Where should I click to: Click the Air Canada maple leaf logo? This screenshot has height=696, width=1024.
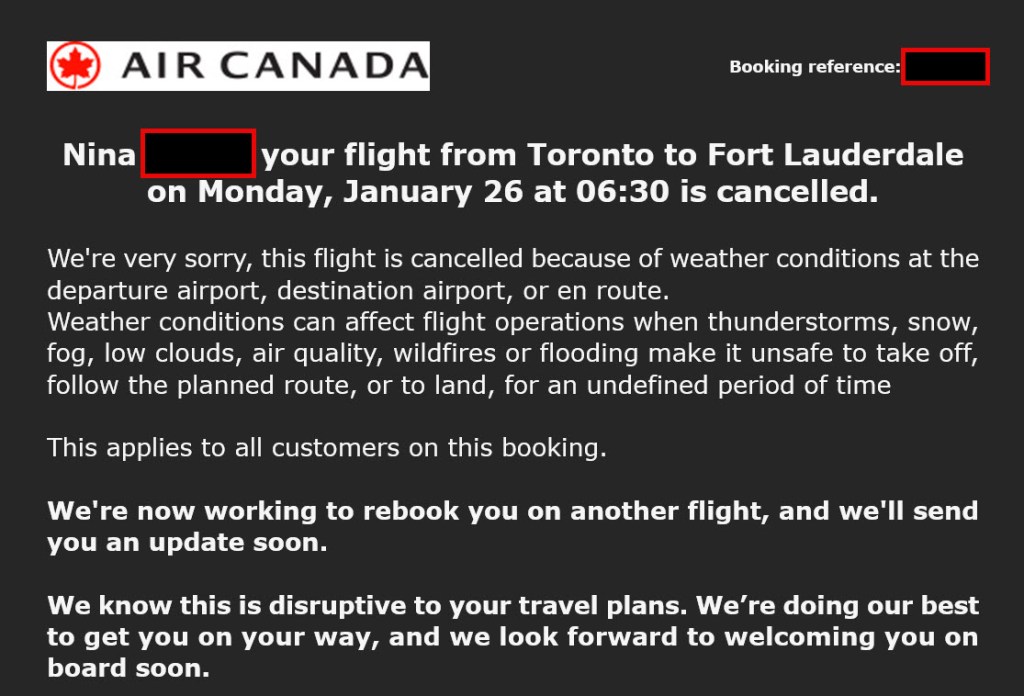coord(77,66)
